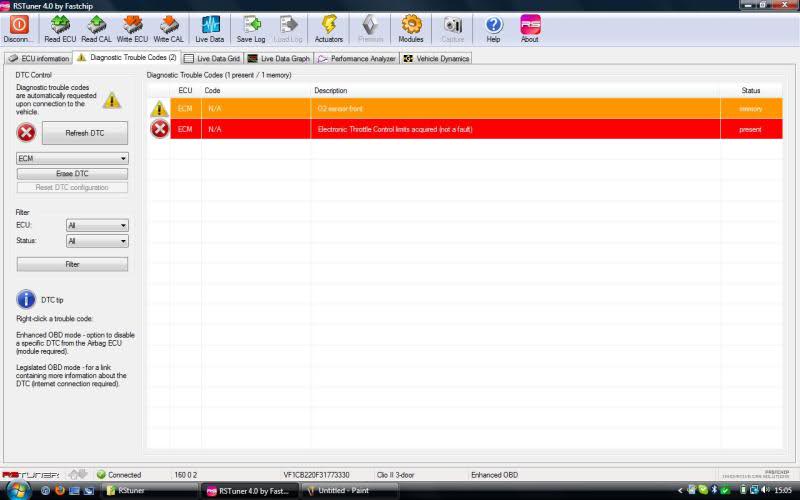Viewport: 800px width, 500px height.
Task: Expand the ECM module dropdown
Action: [123, 158]
